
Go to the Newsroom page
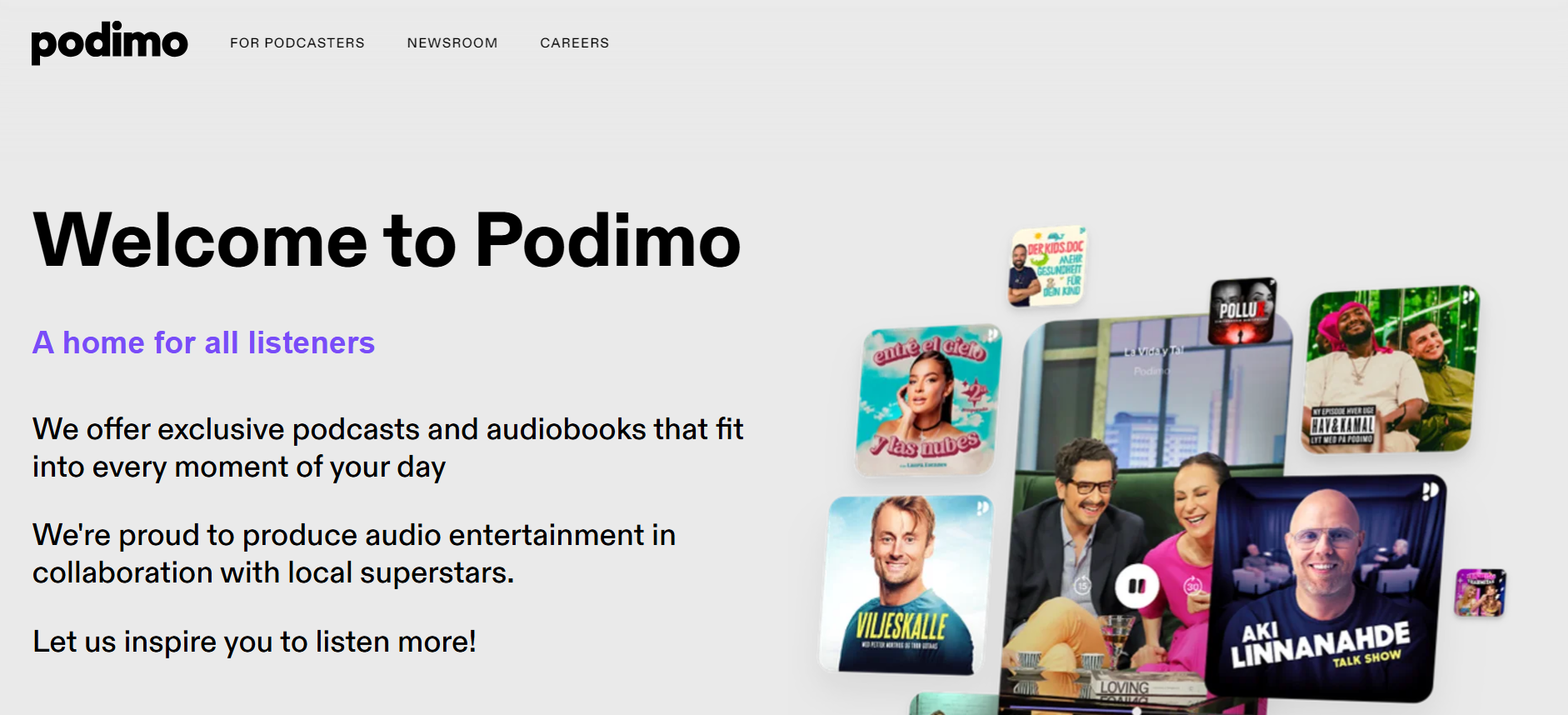click(452, 42)
